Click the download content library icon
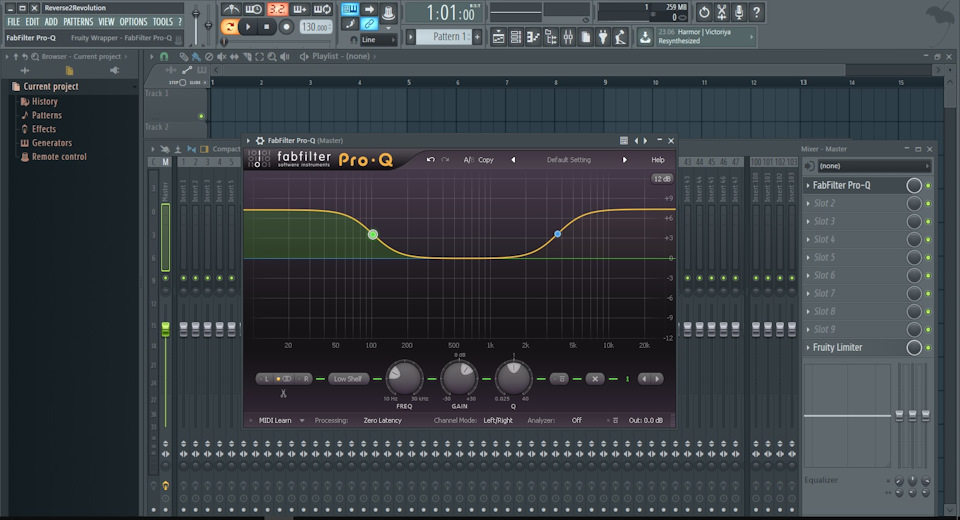The width and height of the screenshot is (960, 520). pyautogui.click(x=645, y=37)
